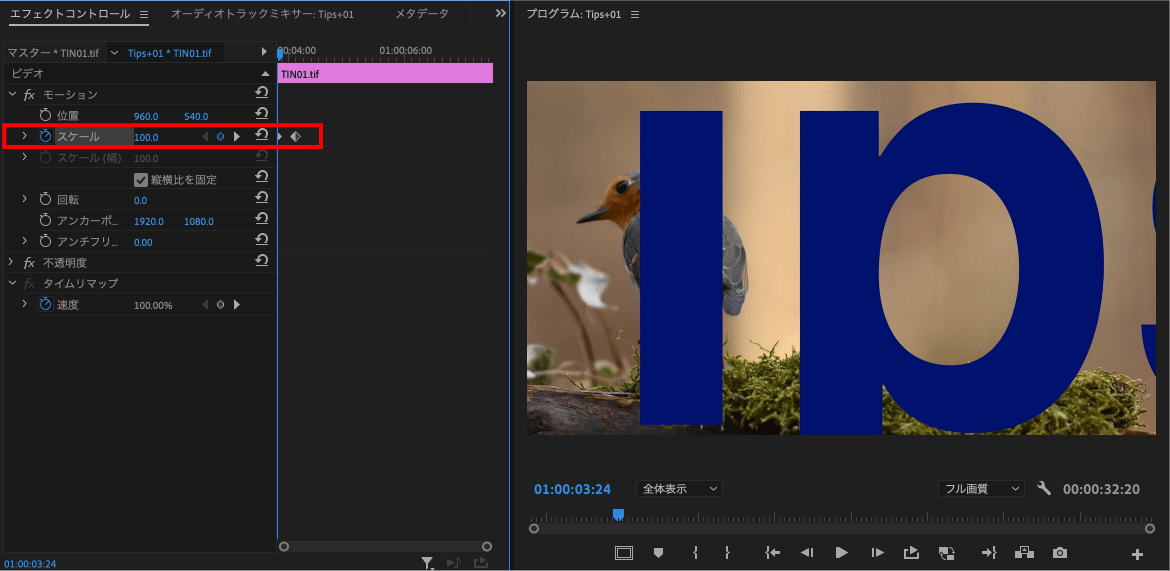Mark Out point in program monitor

728,553
